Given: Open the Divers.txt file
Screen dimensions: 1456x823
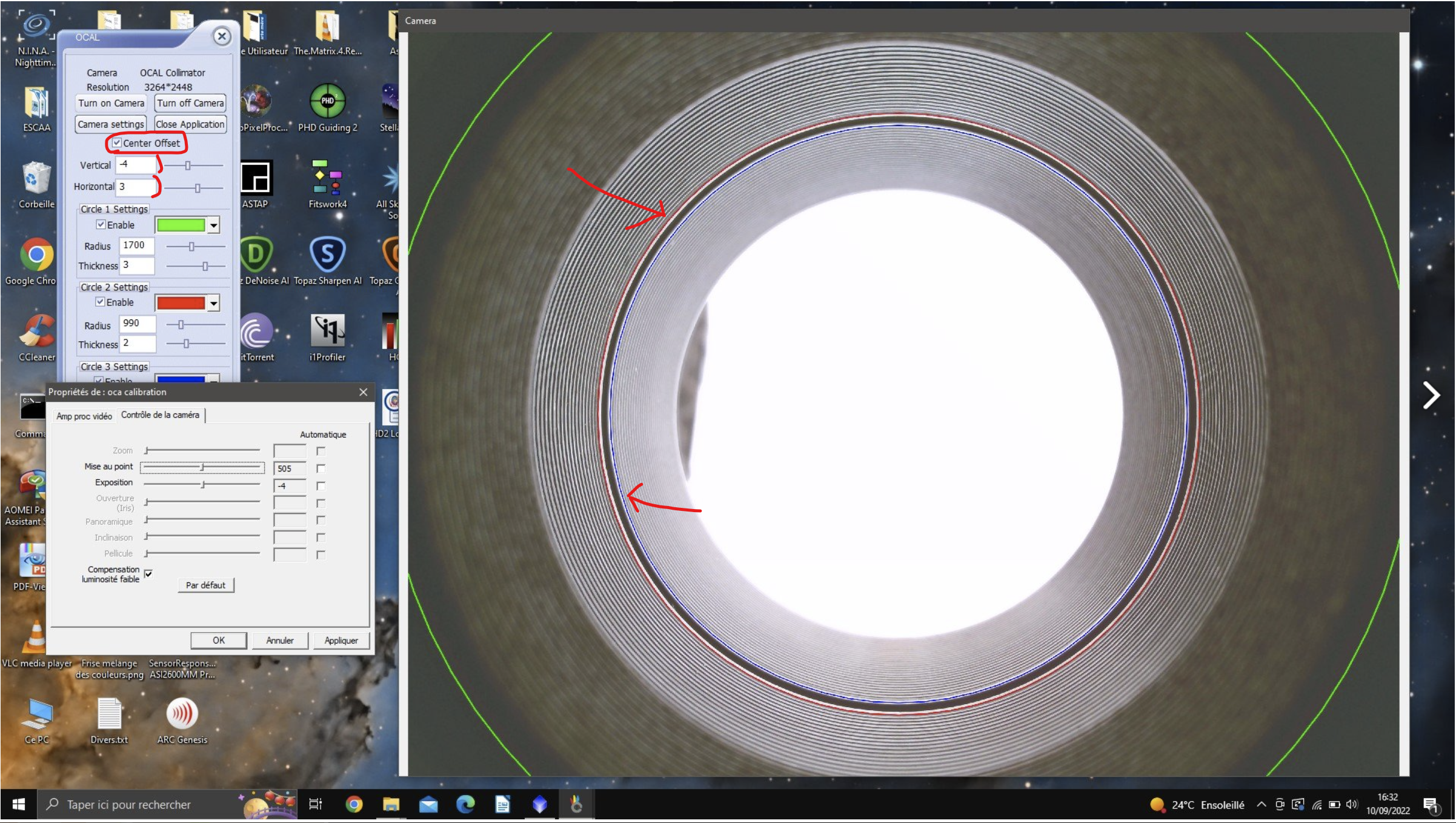Looking at the screenshot, I should (x=109, y=721).
